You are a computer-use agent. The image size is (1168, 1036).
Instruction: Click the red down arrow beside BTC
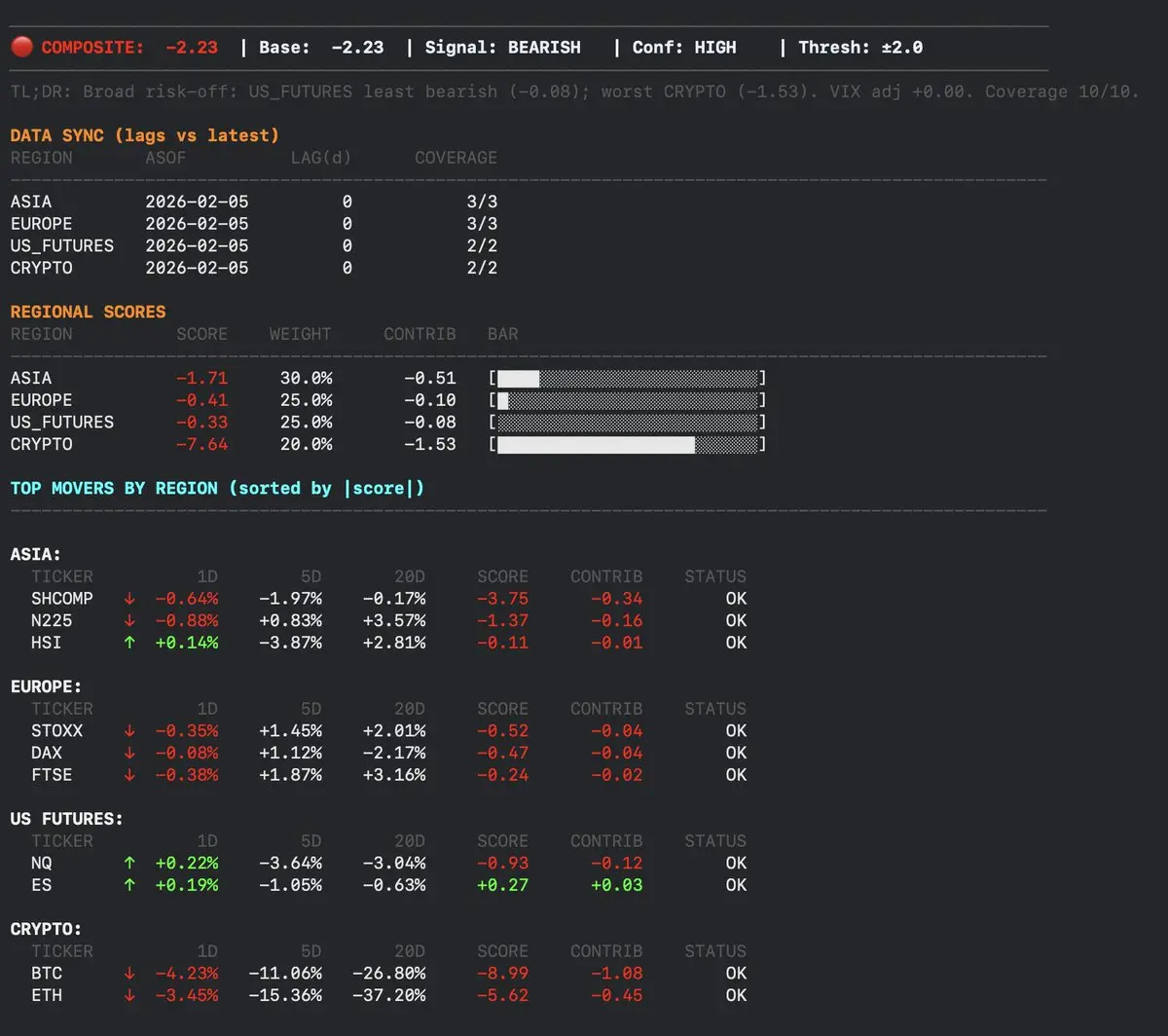click(129, 974)
